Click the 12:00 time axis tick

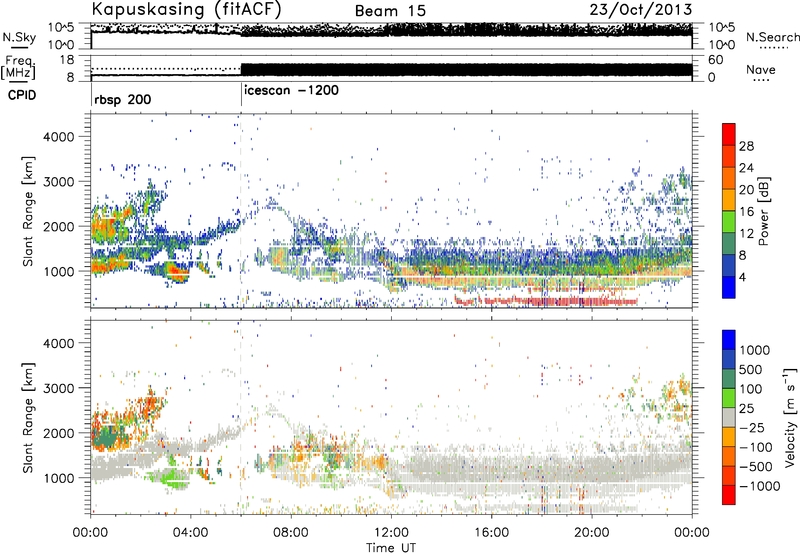[391, 533]
